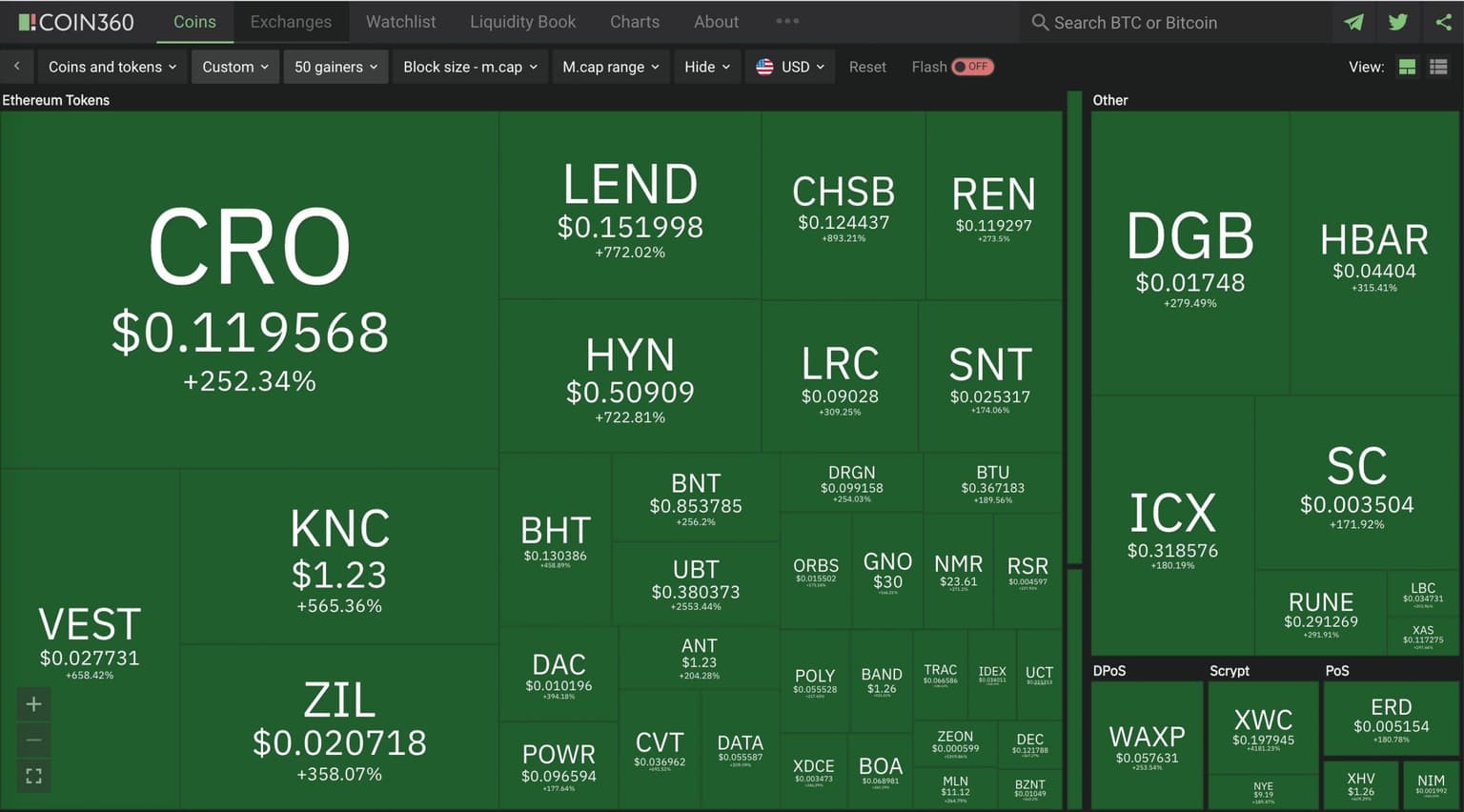
Task: Expand Block size - m.cap dropdown
Action: (470, 67)
